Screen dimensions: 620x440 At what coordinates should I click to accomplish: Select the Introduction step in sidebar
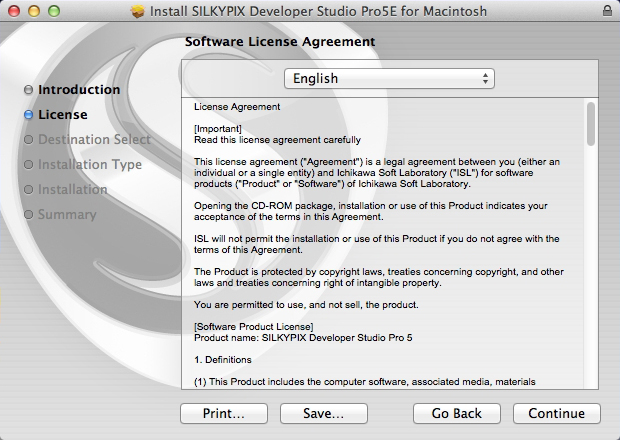[79, 90]
